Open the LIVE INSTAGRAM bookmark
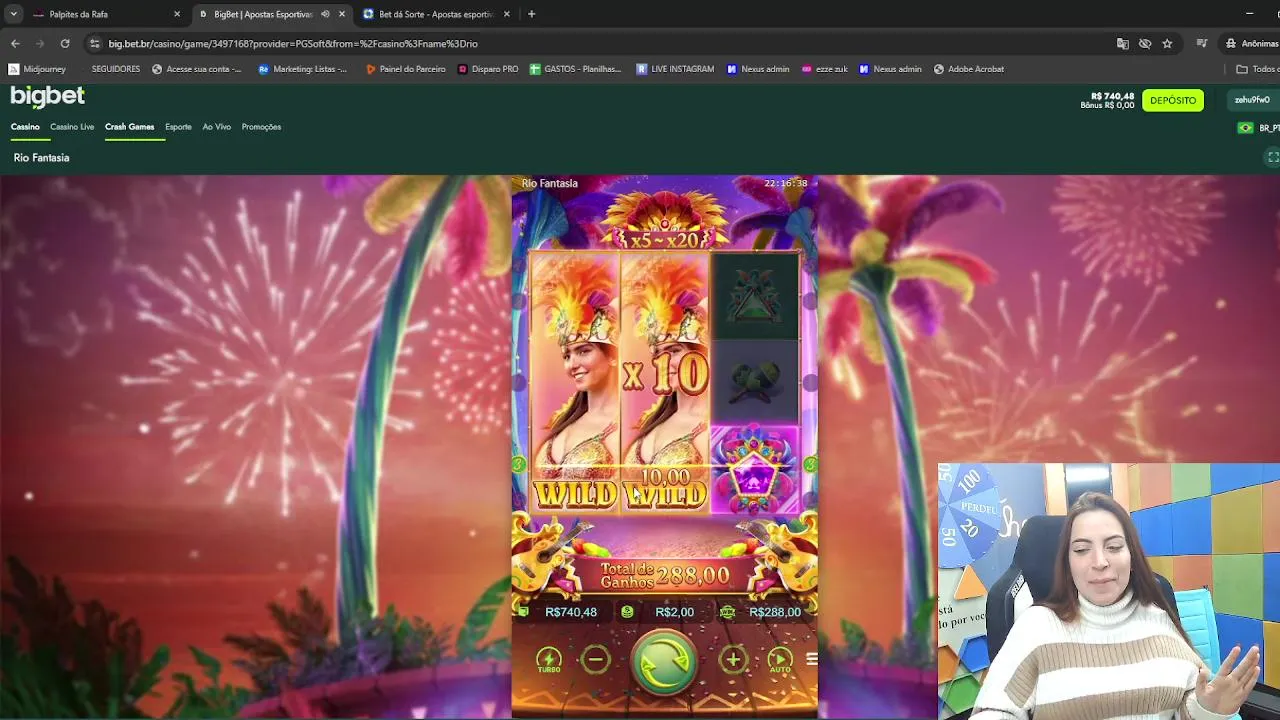The image size is (1280, 720). (x=675, y=69)
